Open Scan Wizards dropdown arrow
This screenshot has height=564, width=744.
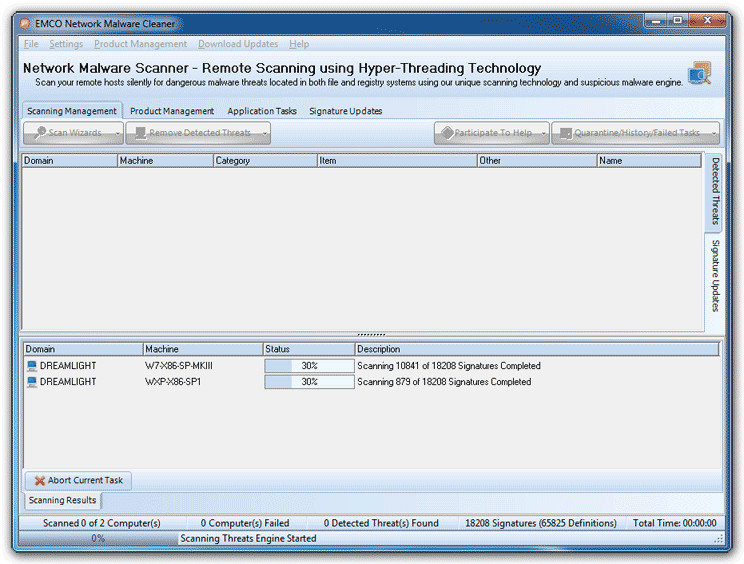[x=118, y=134]
